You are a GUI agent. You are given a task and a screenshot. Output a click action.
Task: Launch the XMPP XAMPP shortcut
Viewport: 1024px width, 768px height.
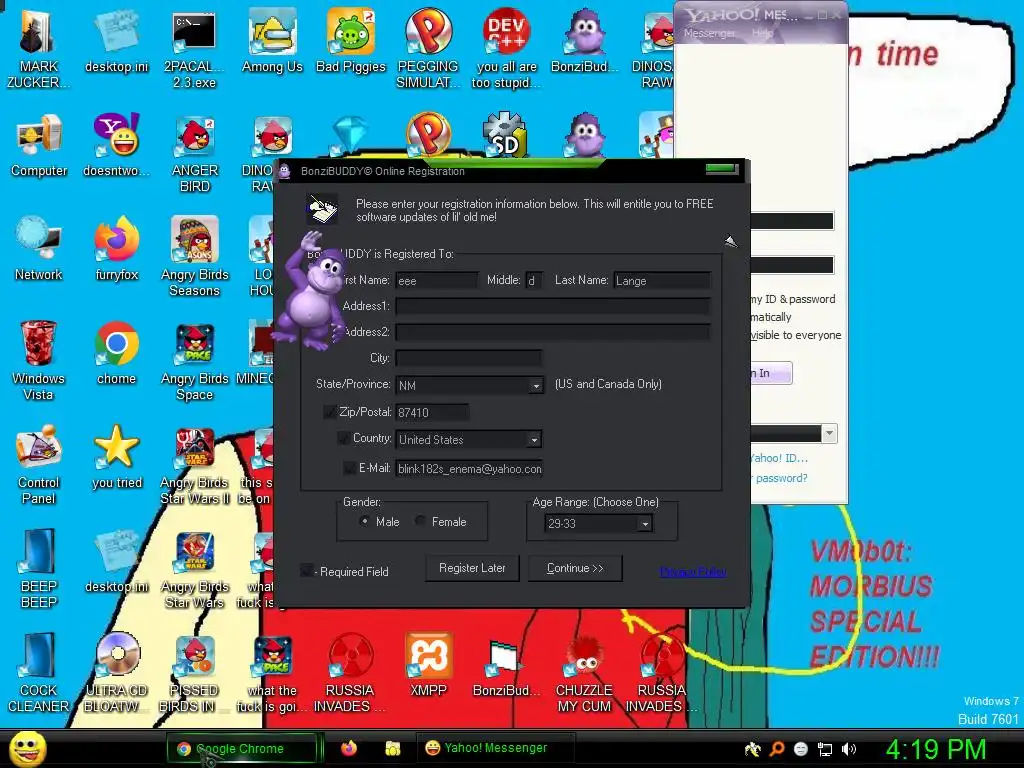point(428,665)
